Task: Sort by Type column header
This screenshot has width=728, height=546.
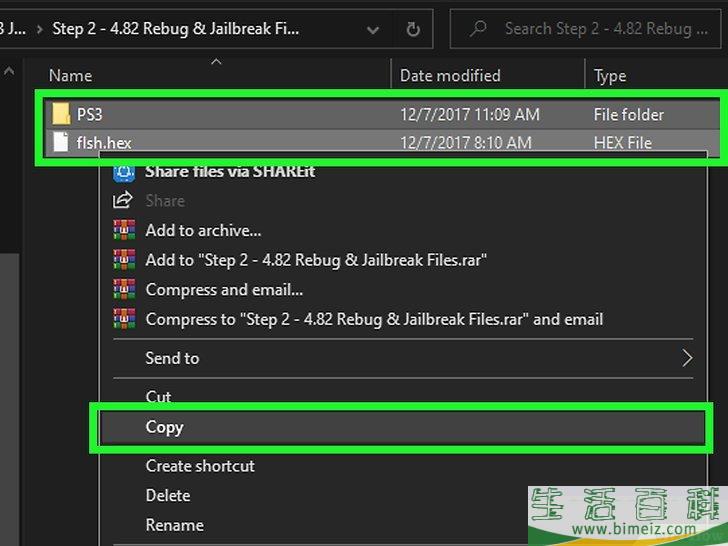Action: 610,76
